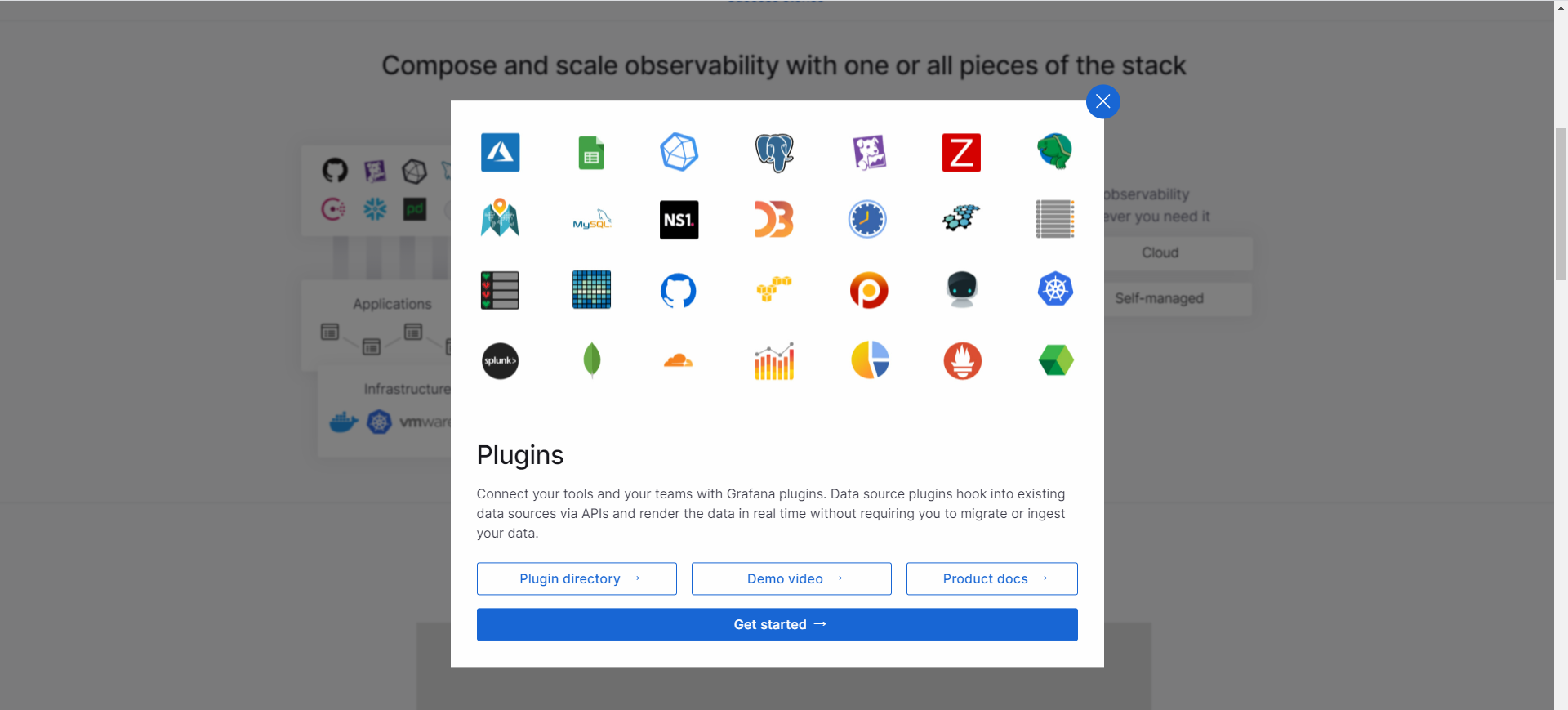
Task: Choose the Datadog plugin icon
Action: [870, 153]
